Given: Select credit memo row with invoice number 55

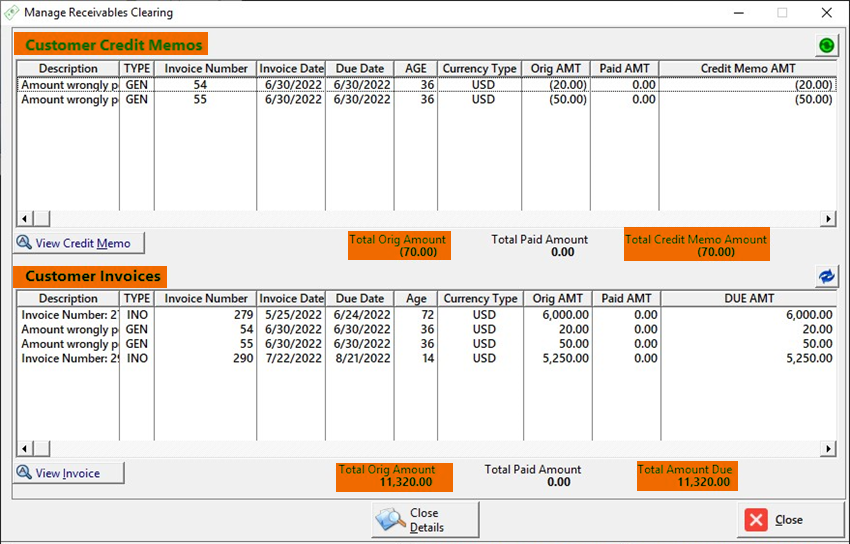Looking at the screenshot, I should coord(427,99).
